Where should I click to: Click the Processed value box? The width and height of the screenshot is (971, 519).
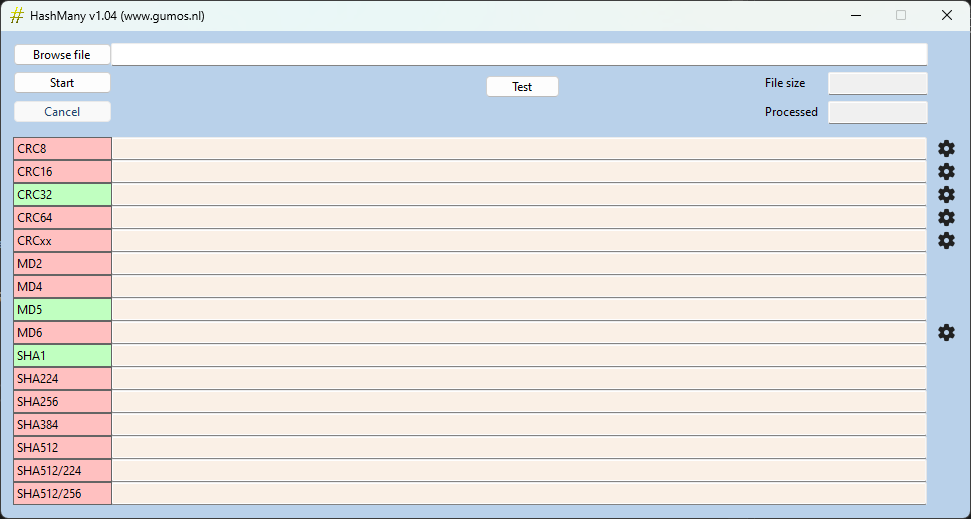click(x=877, y=112)
